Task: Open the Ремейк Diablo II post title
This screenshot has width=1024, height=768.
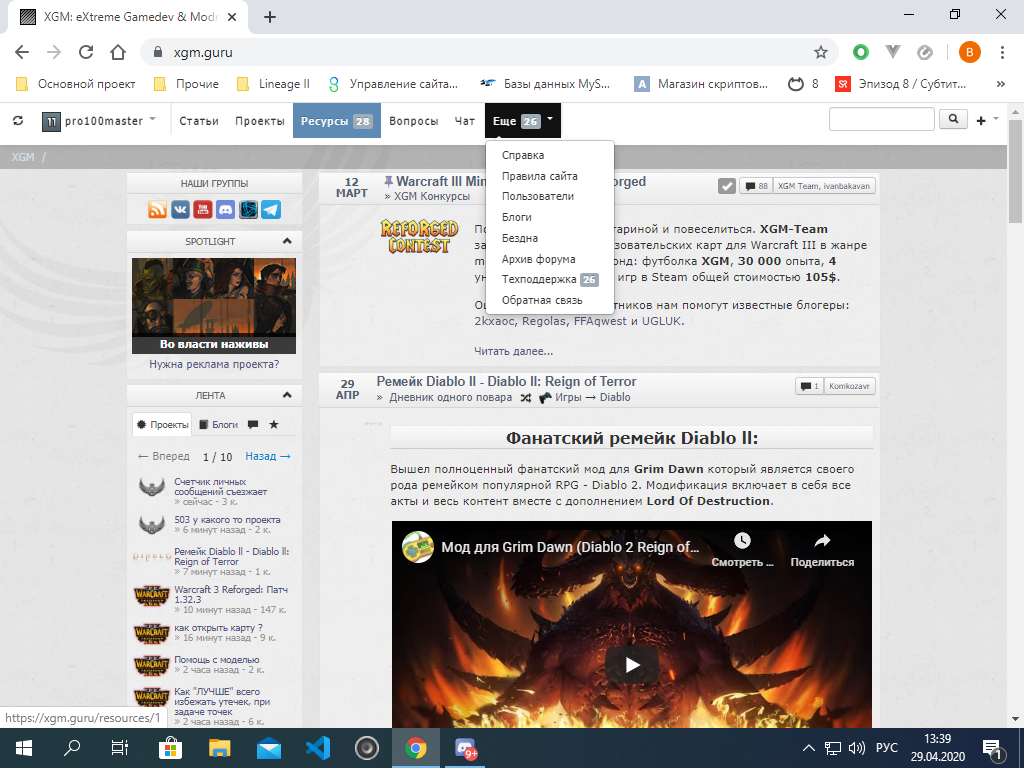Action: 506,381
